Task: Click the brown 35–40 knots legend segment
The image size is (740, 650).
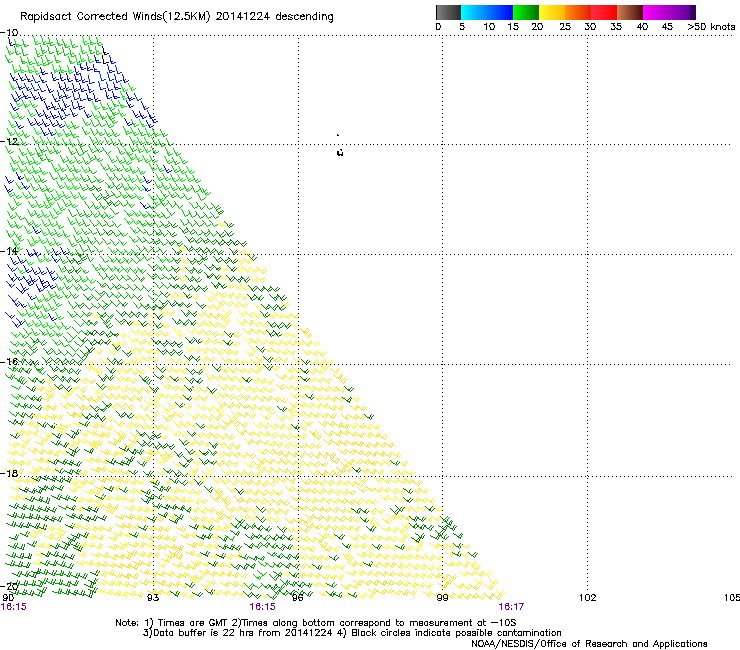Action: pos(630,12)
